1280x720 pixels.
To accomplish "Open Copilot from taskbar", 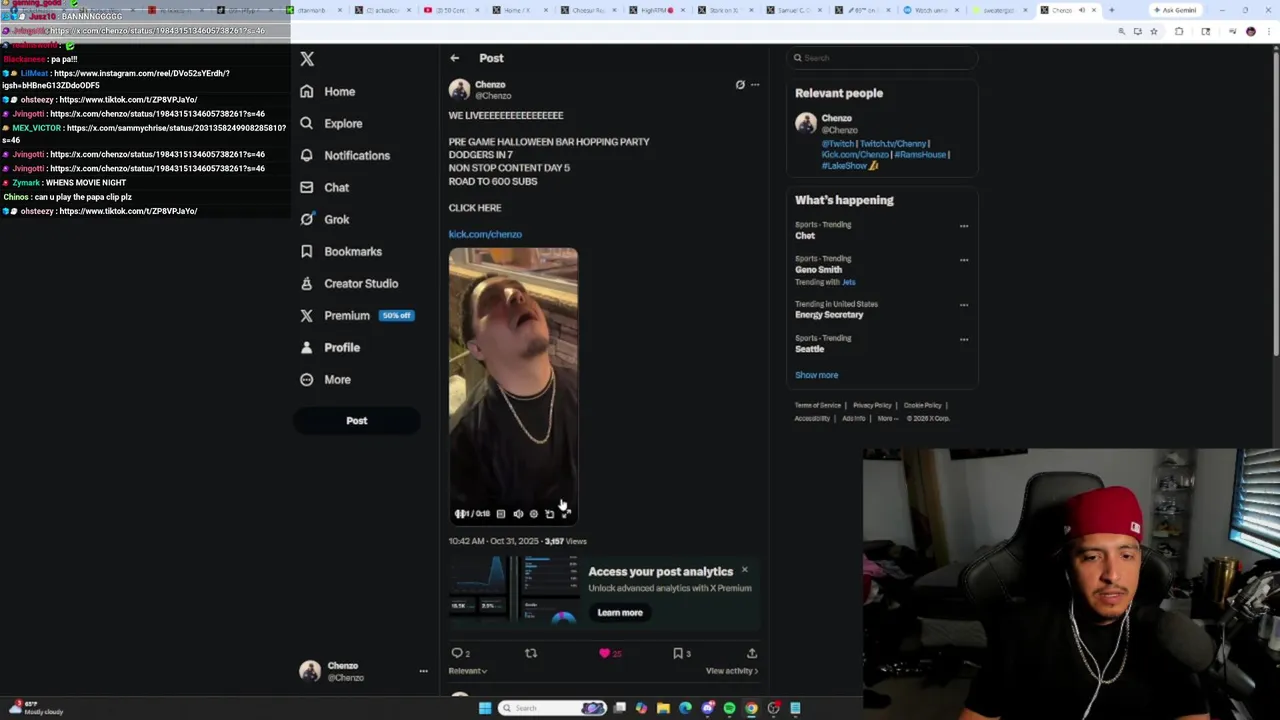I will tap(641, 708).
